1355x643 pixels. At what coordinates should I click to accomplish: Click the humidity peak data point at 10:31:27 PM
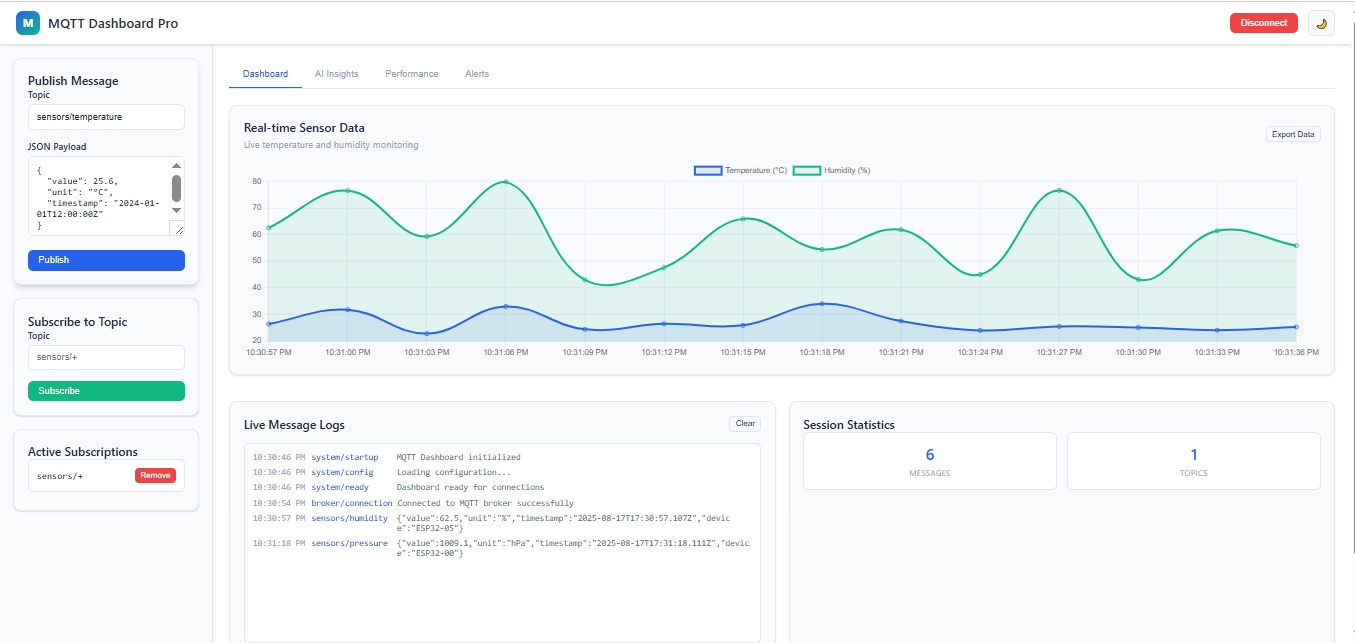[1059, 190]
